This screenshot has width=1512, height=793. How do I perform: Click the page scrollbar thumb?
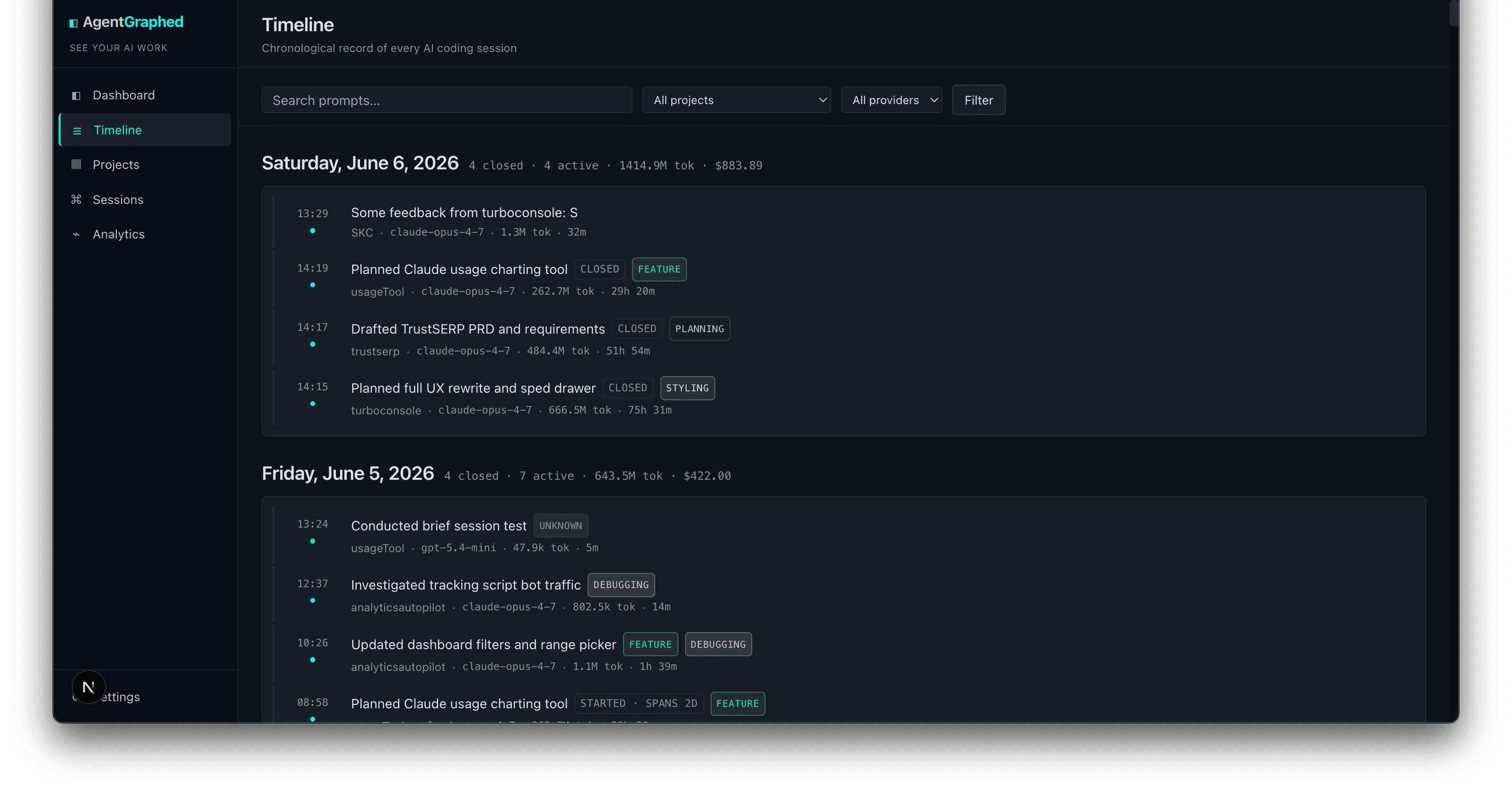tap(1454, 13)
